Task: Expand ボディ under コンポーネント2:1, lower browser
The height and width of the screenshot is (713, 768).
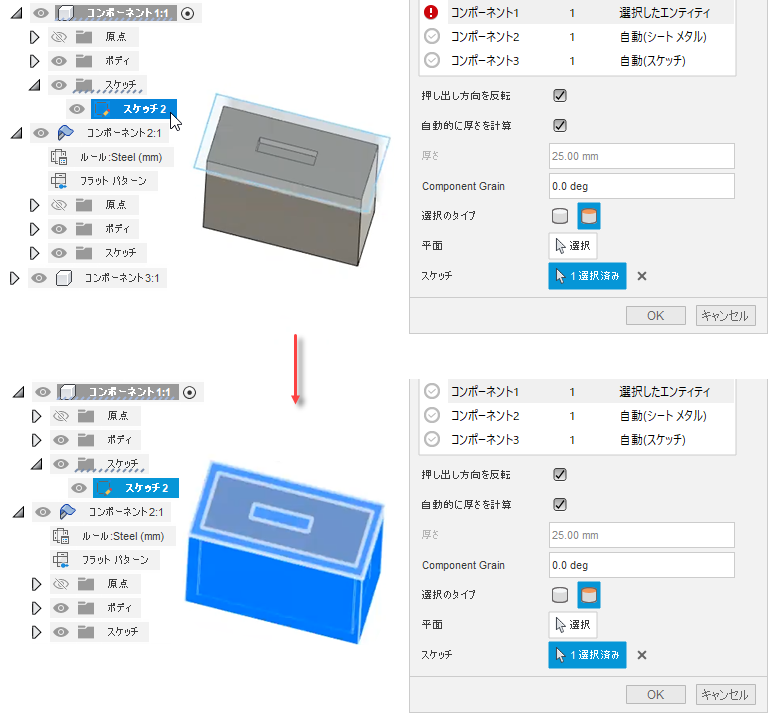Action: (36, 608)
